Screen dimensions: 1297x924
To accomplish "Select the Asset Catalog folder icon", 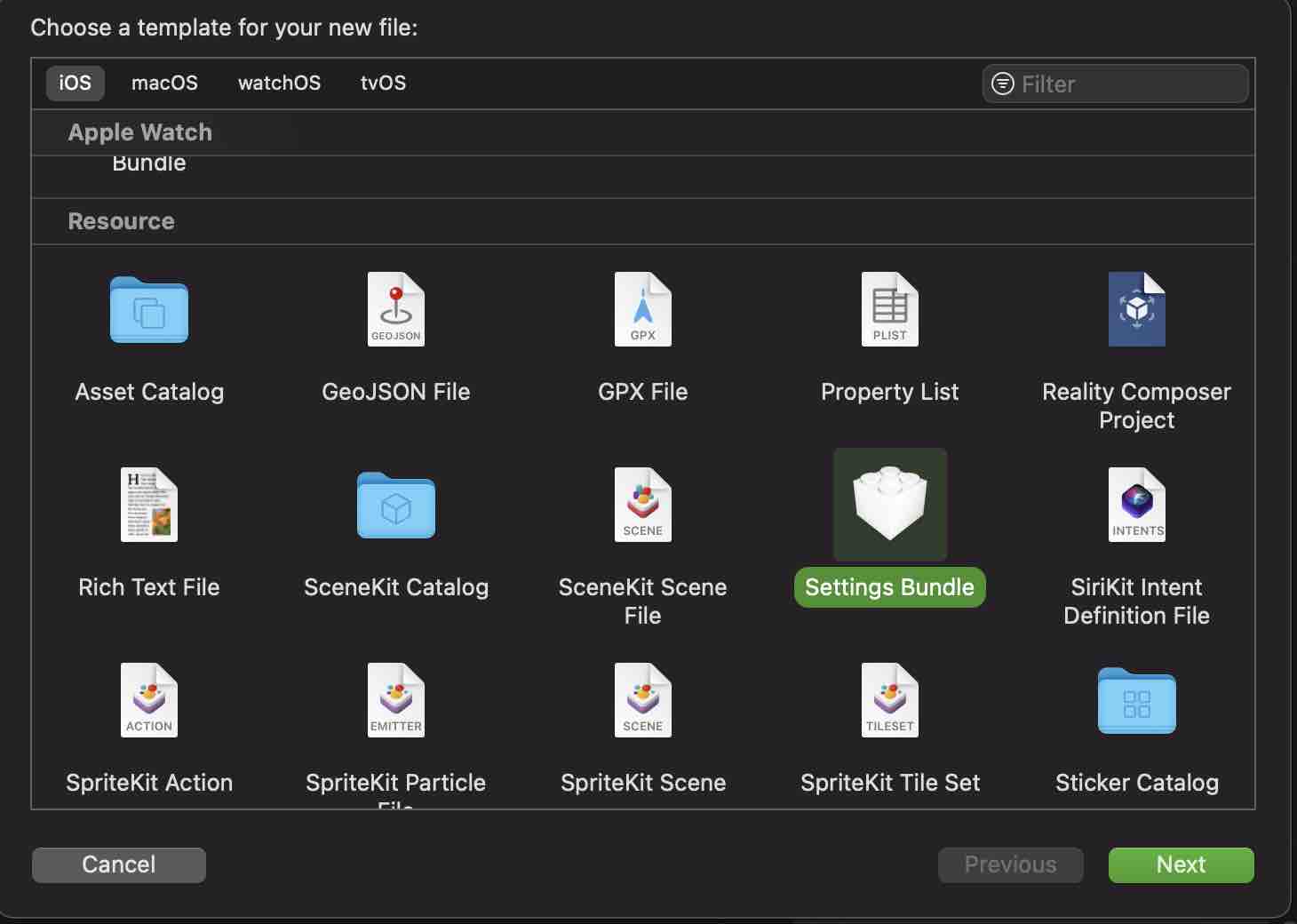I will tap(149, 309).
